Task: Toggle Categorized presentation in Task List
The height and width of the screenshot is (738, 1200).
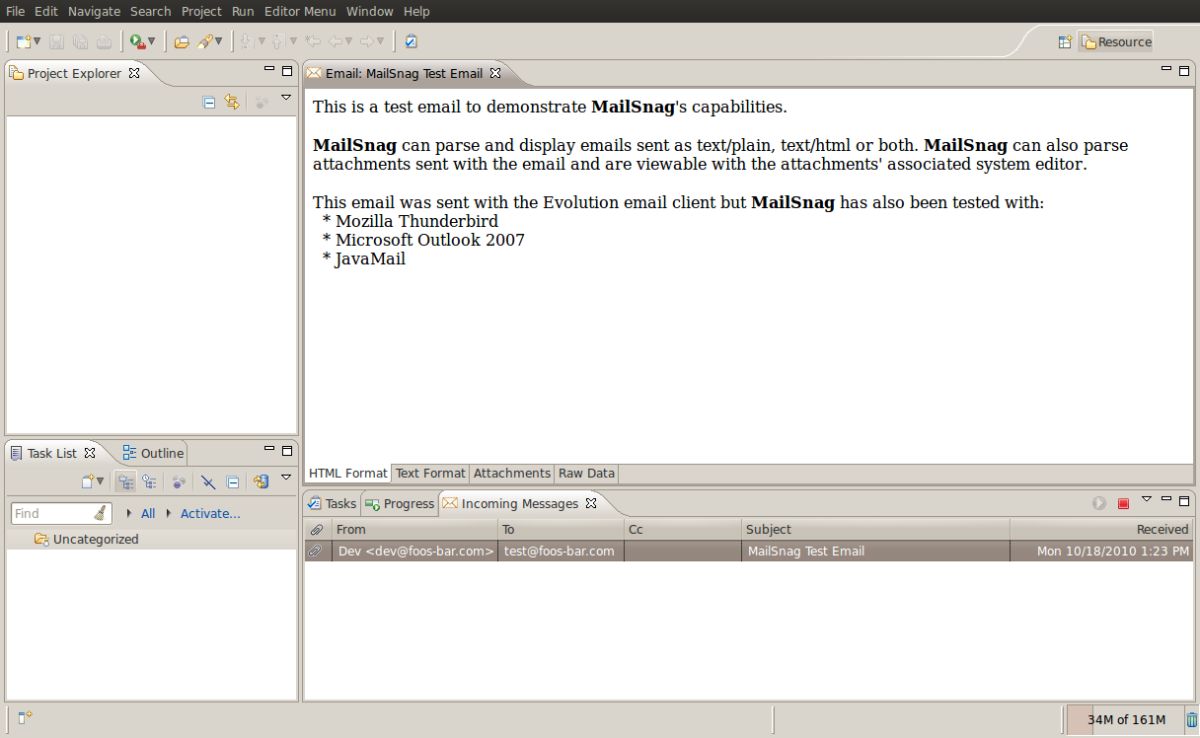Action: click(x=125, y=482)
